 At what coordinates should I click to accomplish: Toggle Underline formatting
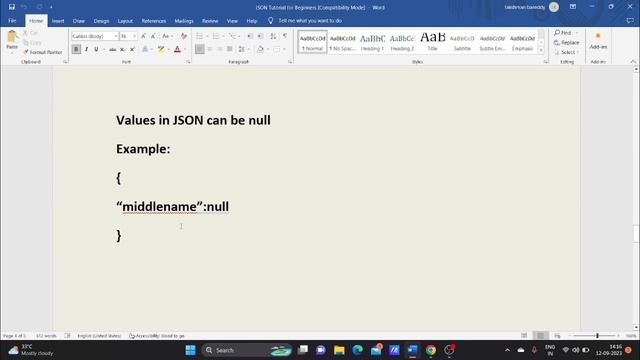96,49
